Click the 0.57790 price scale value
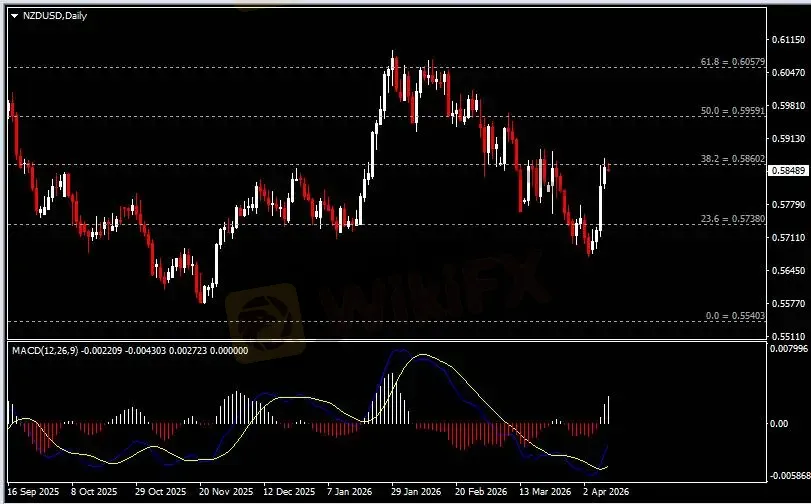This screenshot has width=811, height=504. (788, 204)
